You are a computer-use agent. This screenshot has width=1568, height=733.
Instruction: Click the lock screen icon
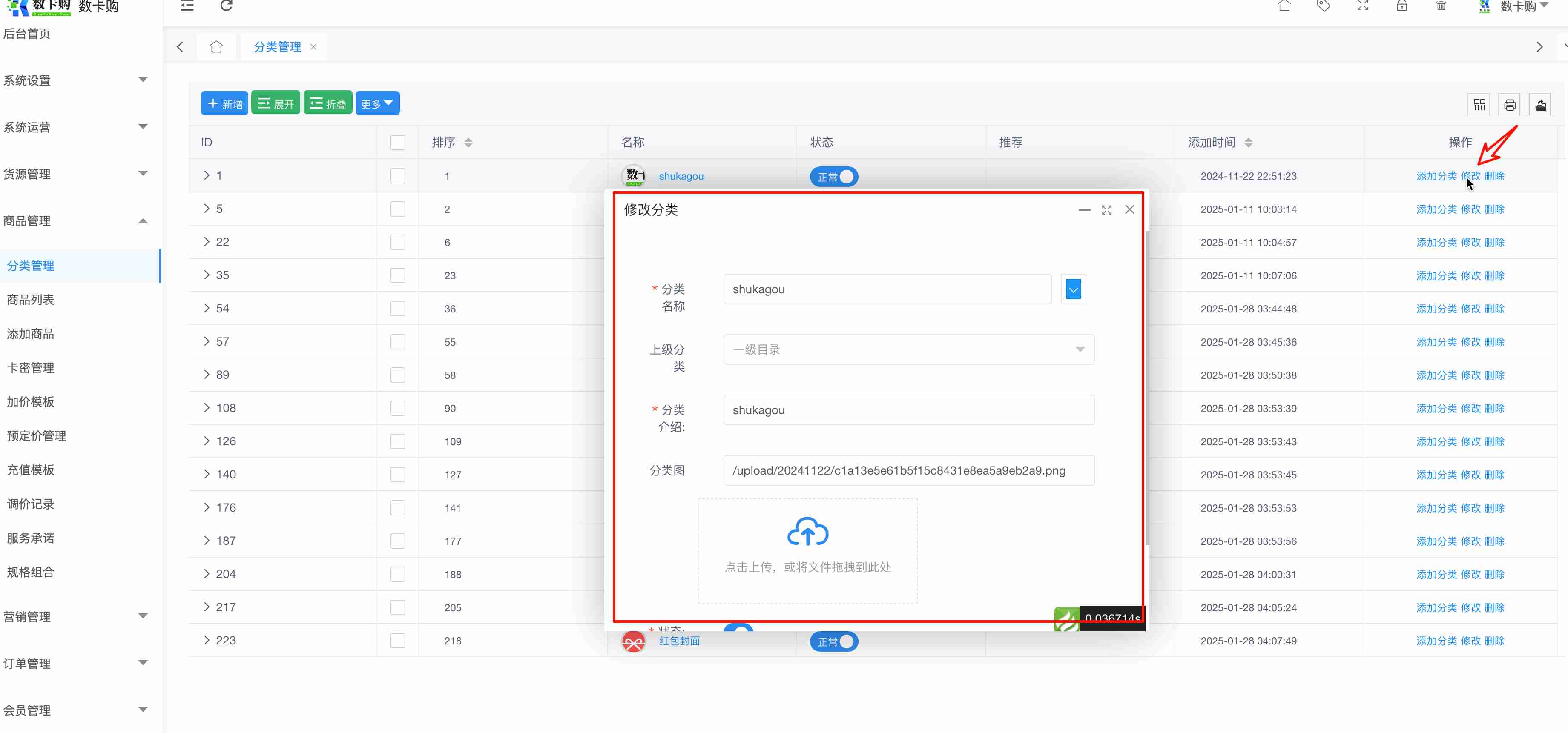click(x=1402, y=6)
